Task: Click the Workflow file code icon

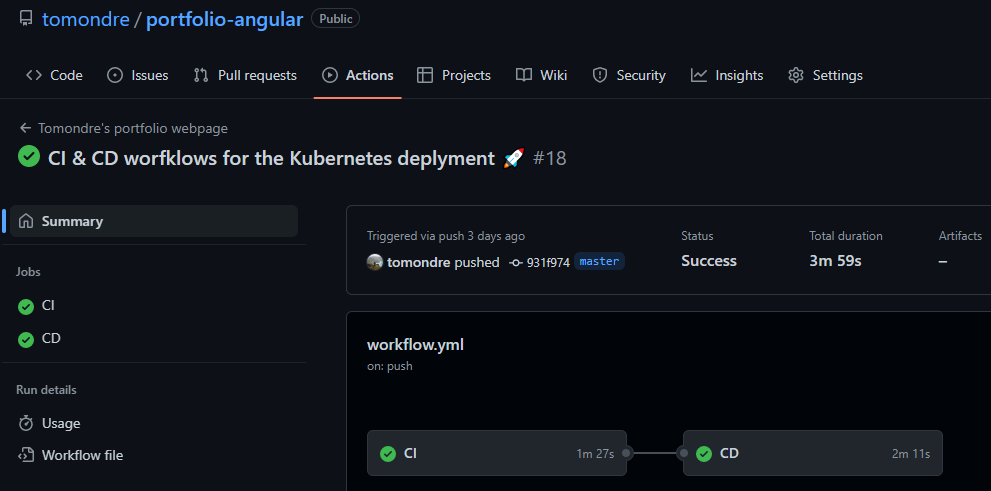Action: coord(26,455)
